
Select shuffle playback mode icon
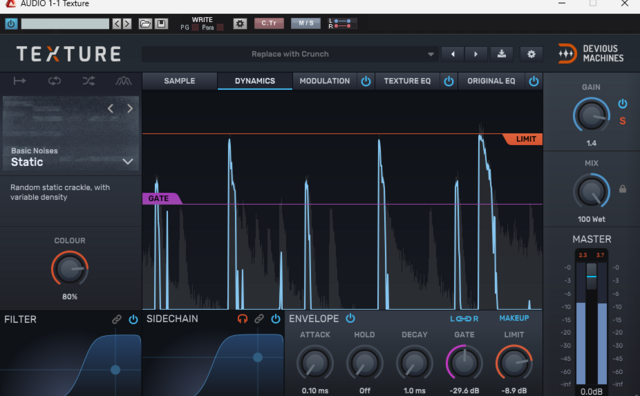(89, 81)
